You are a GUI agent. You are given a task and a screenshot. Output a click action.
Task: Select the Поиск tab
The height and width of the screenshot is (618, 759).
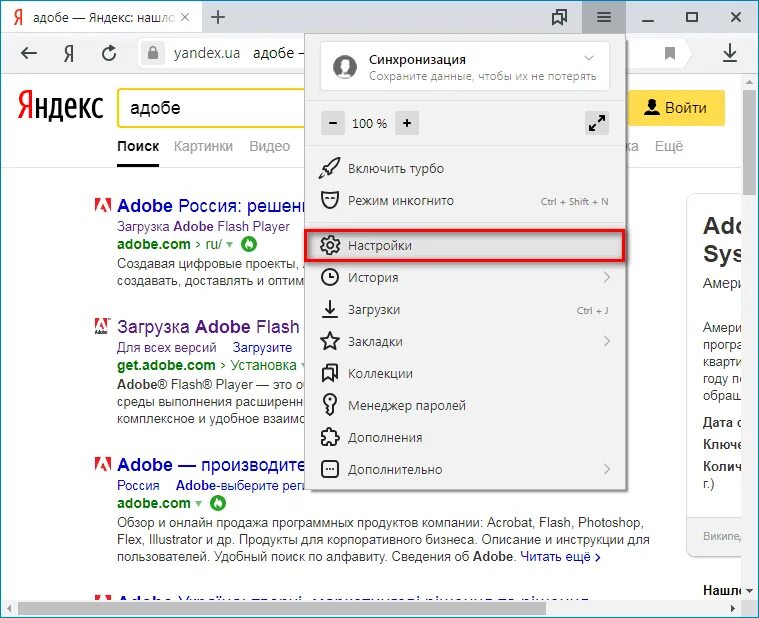[138, 146]
